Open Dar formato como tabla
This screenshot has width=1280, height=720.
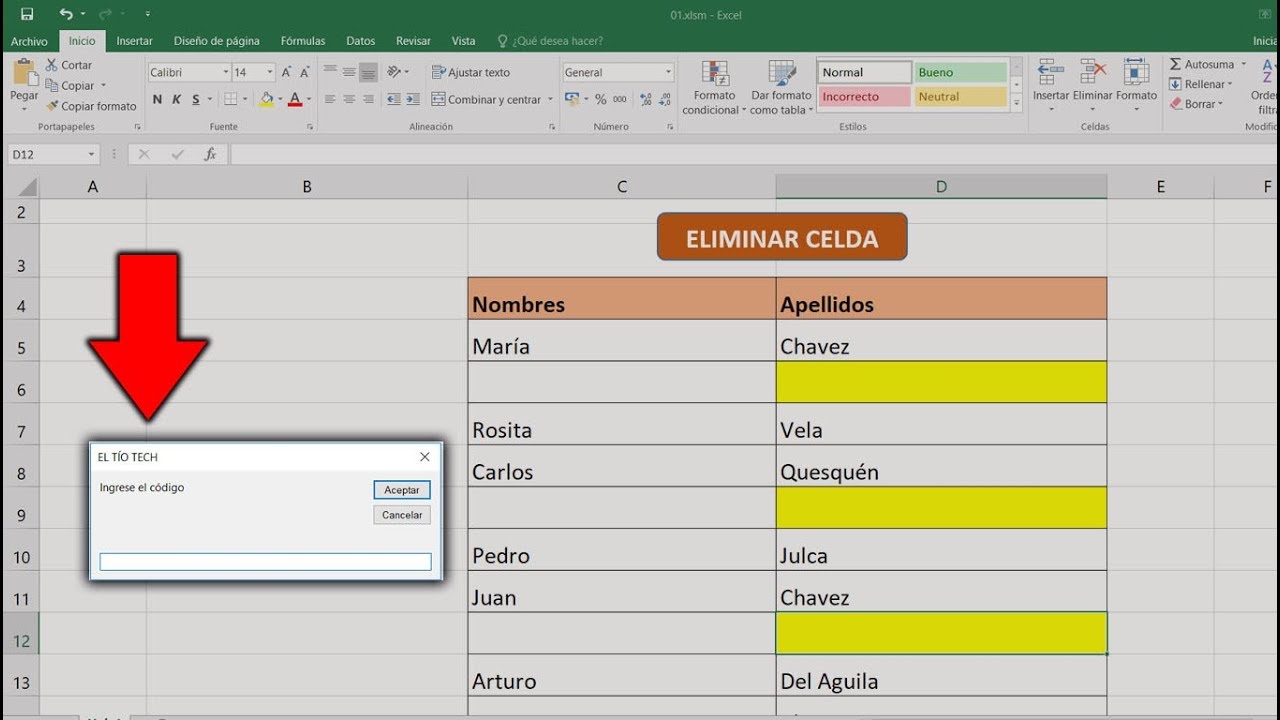(781, 88)
